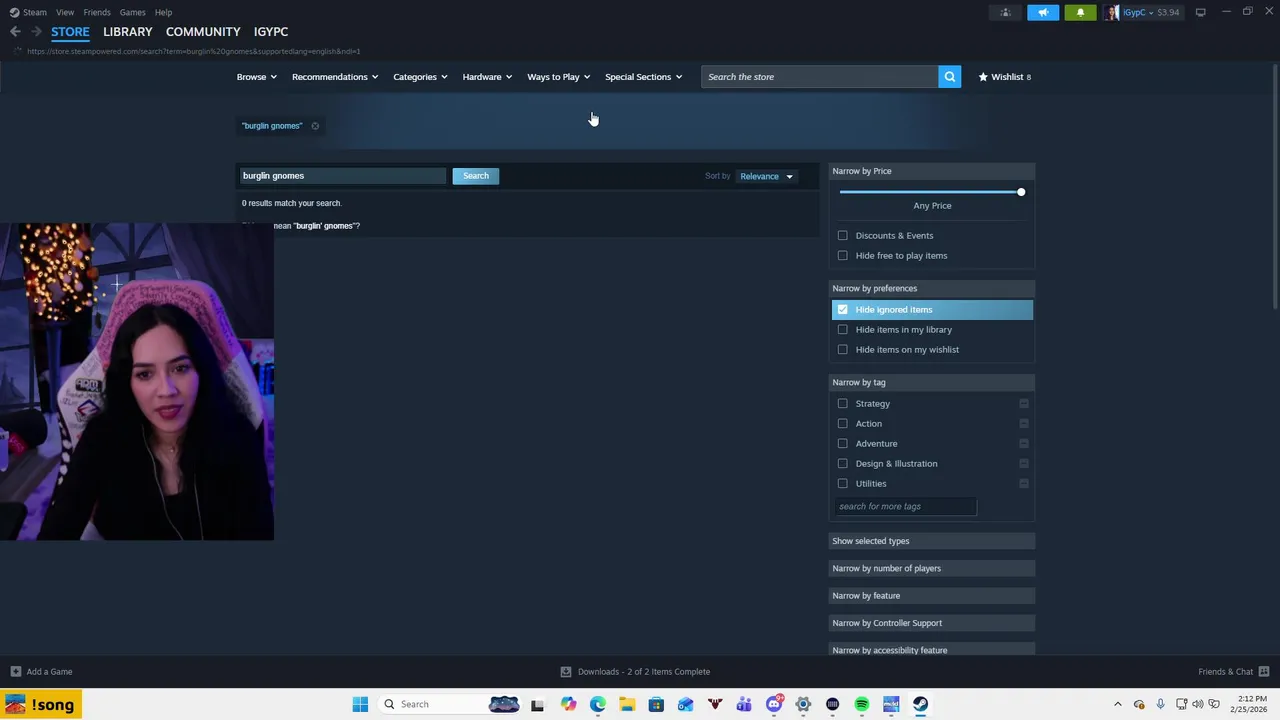Check Hide free to play items
The width and height of the screenshot is (1280, 720).
click(x=843, y=256)
